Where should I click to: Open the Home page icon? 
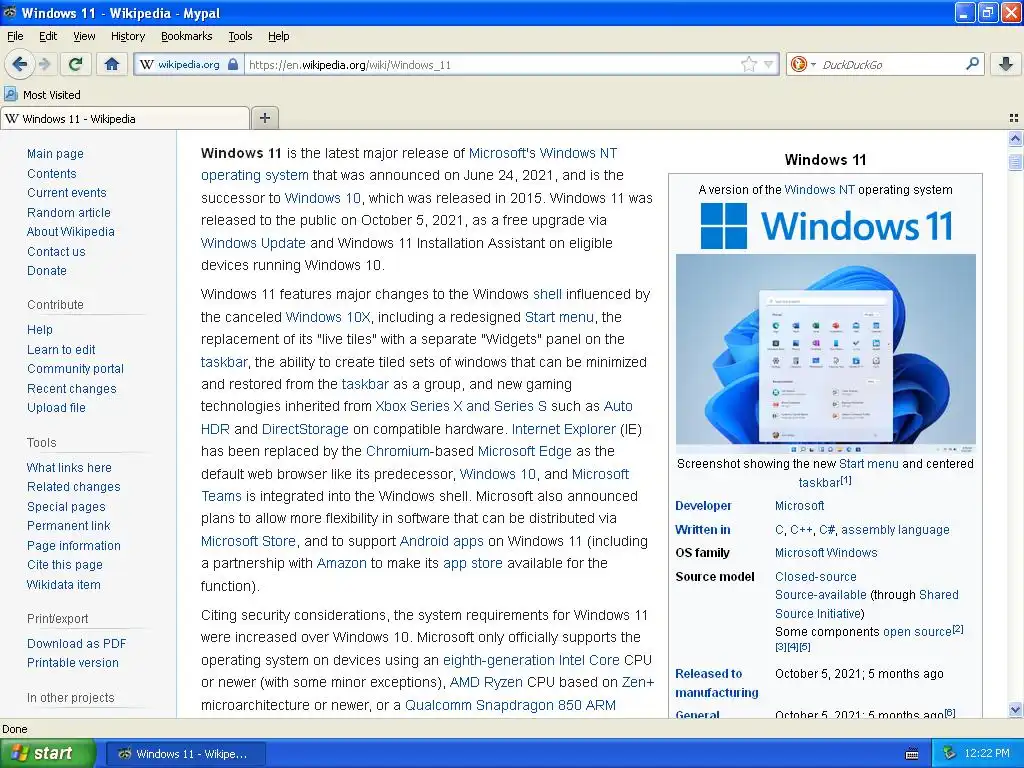click(112, 64)
